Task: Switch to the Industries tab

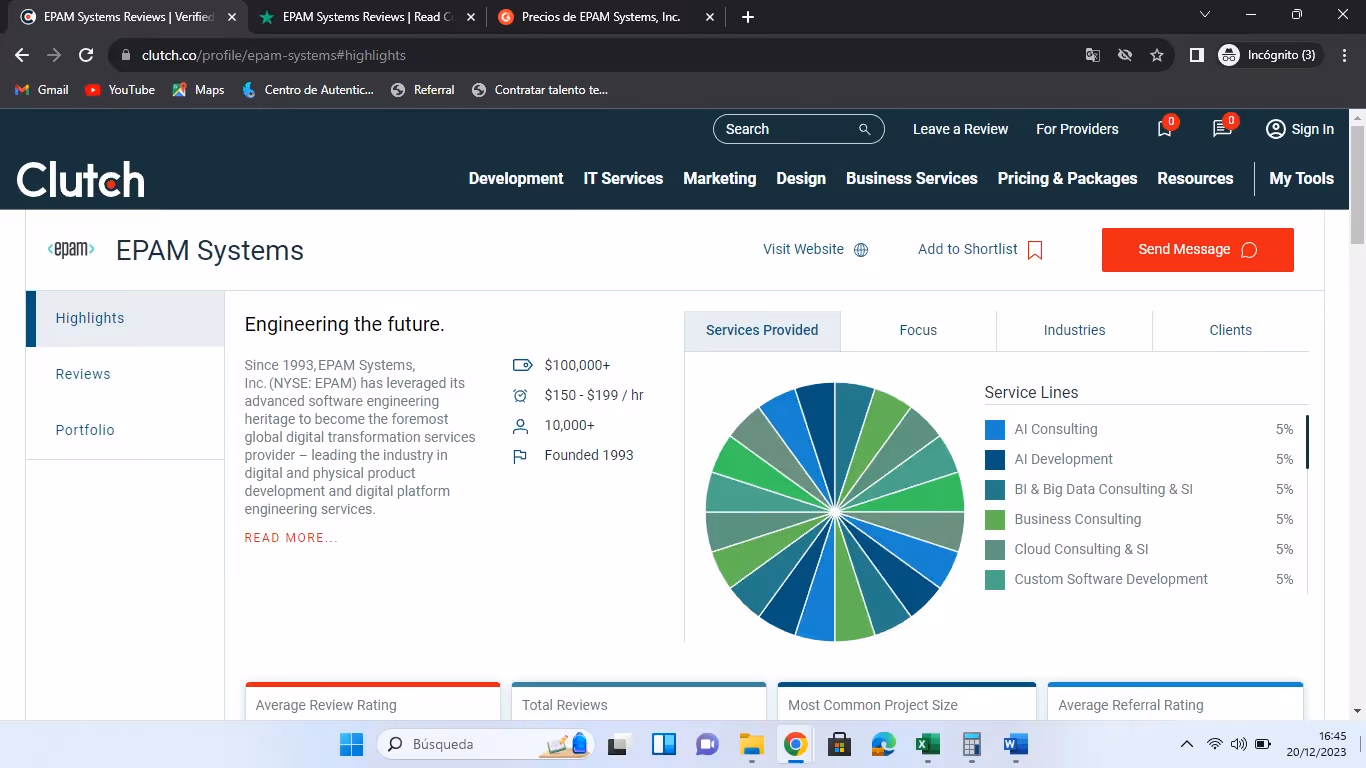Action: [1074, 330]
